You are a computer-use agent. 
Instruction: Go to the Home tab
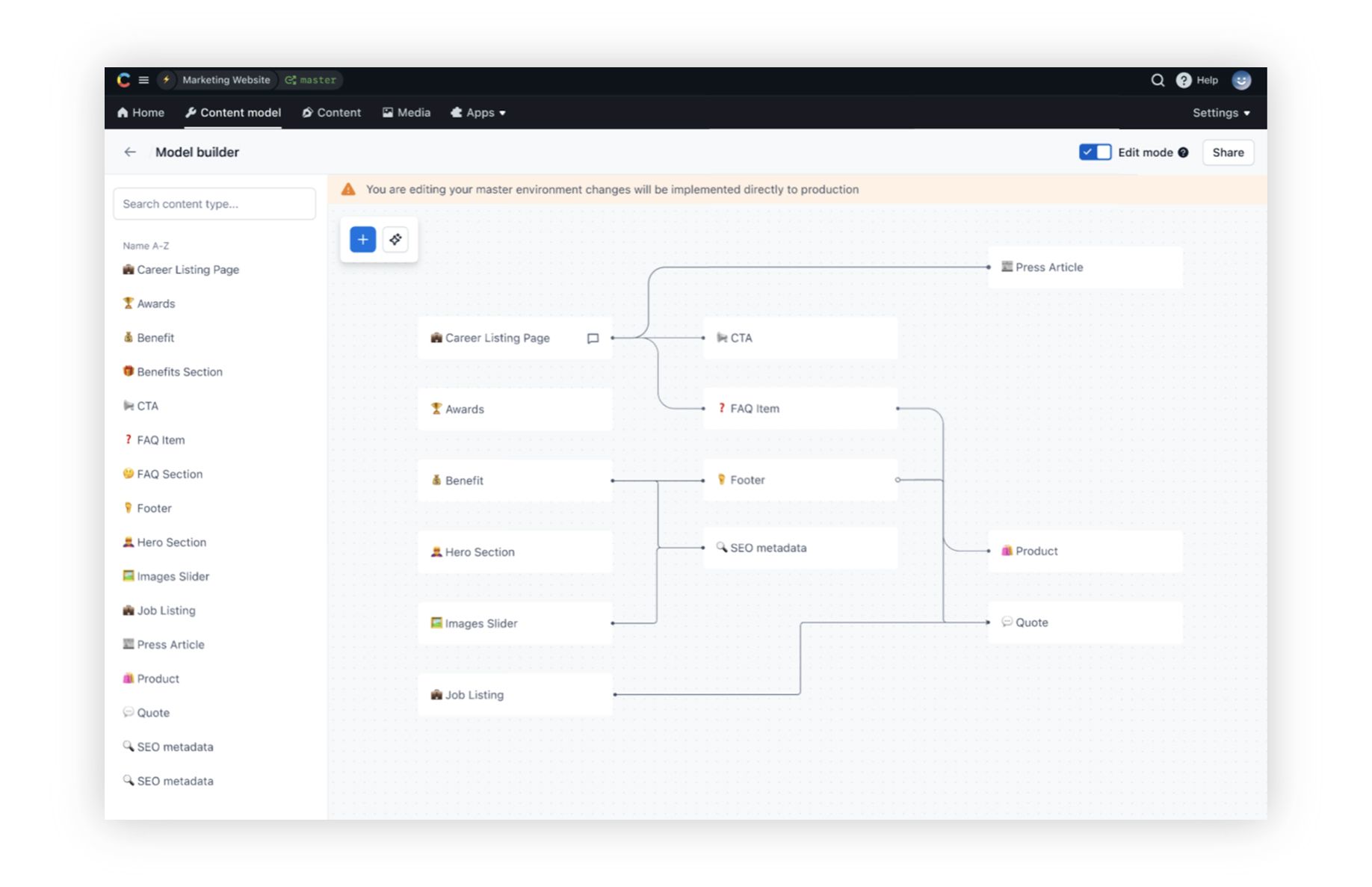pyautogui.click(x=140, y=112)
